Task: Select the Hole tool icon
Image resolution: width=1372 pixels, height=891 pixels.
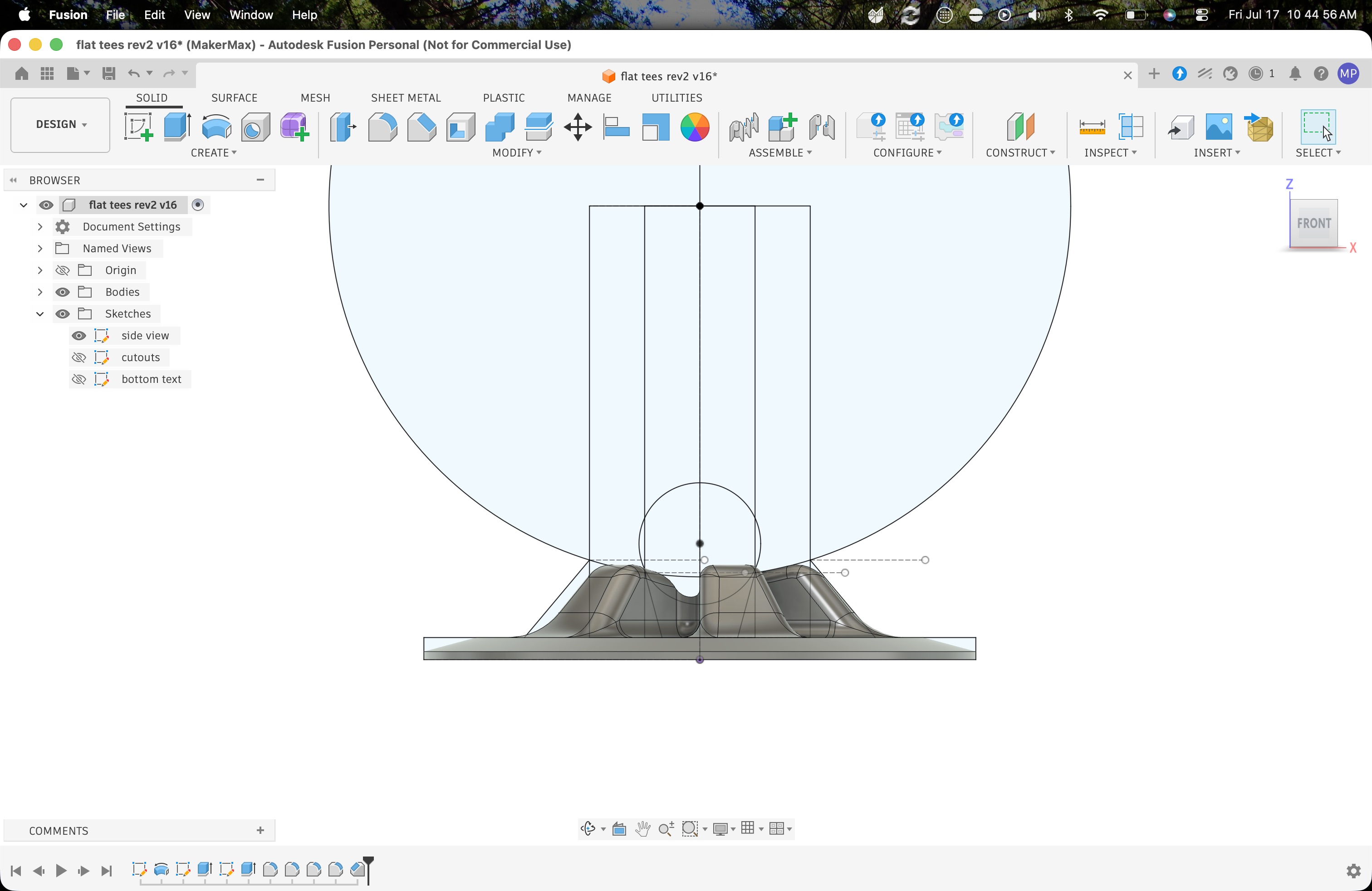Action: click(x=255, y=127)
